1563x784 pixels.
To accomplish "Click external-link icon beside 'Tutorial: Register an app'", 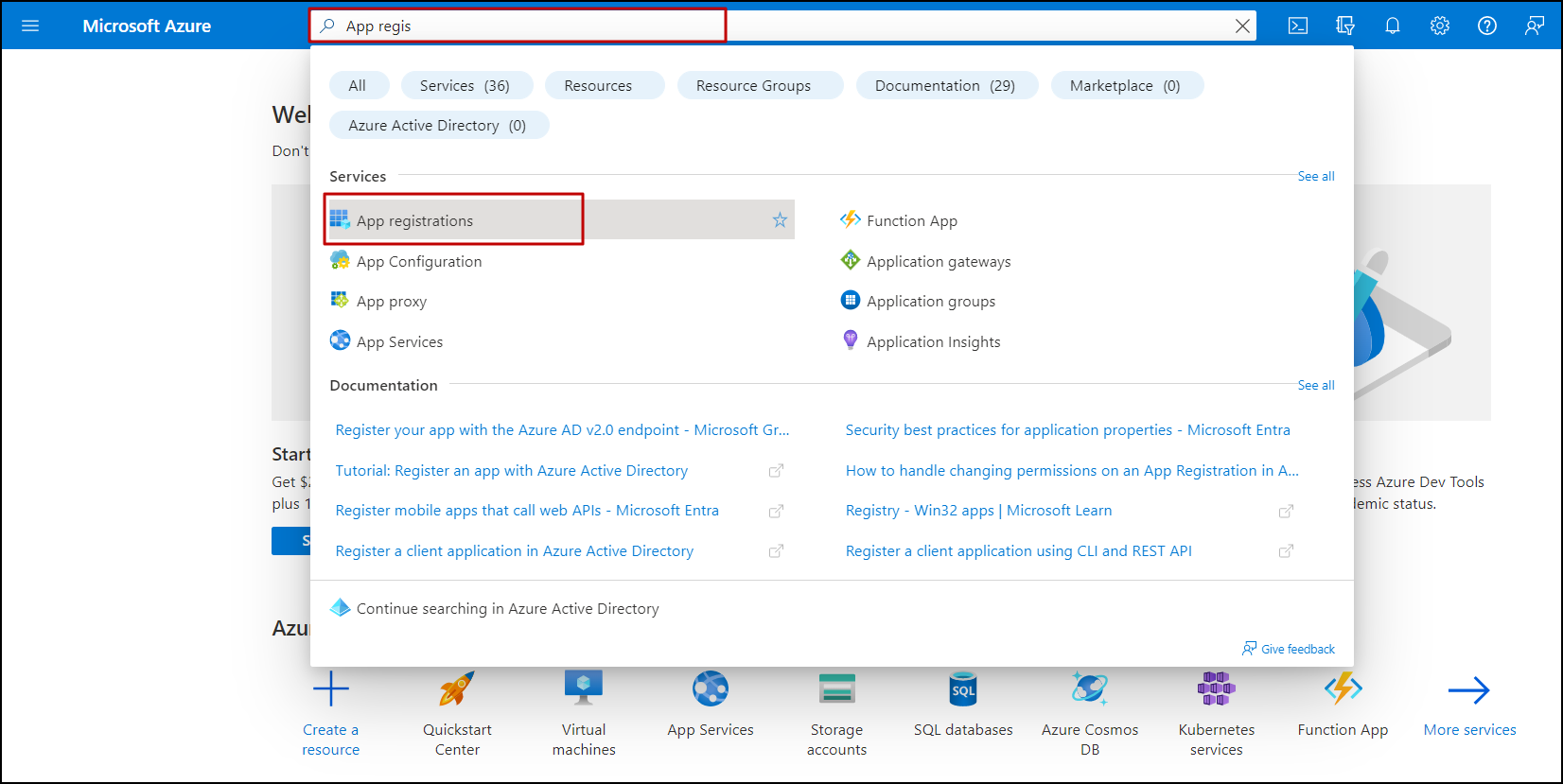I will tap(776, 471).
